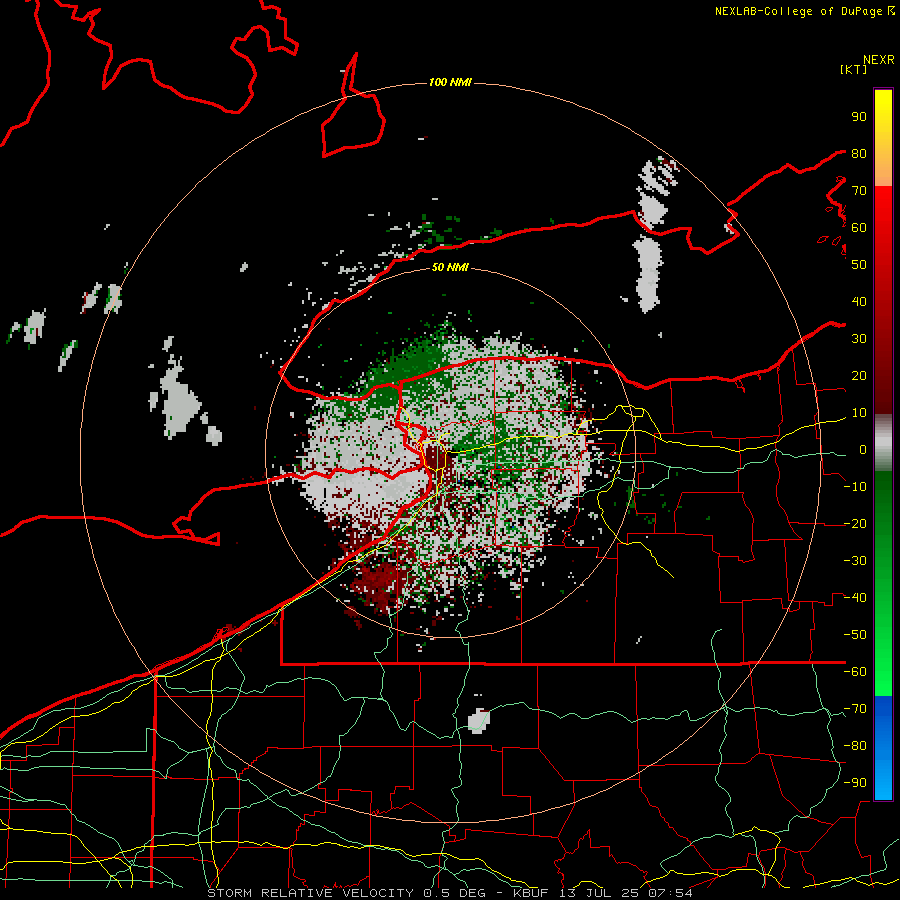Click the "100 NMI" range ring label

450,82
